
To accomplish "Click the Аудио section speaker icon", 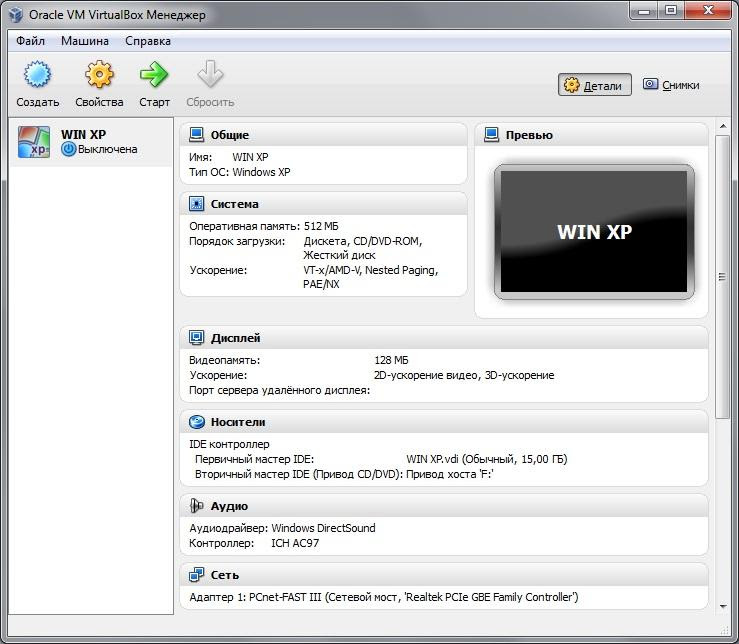I will [x=197, y=506].
